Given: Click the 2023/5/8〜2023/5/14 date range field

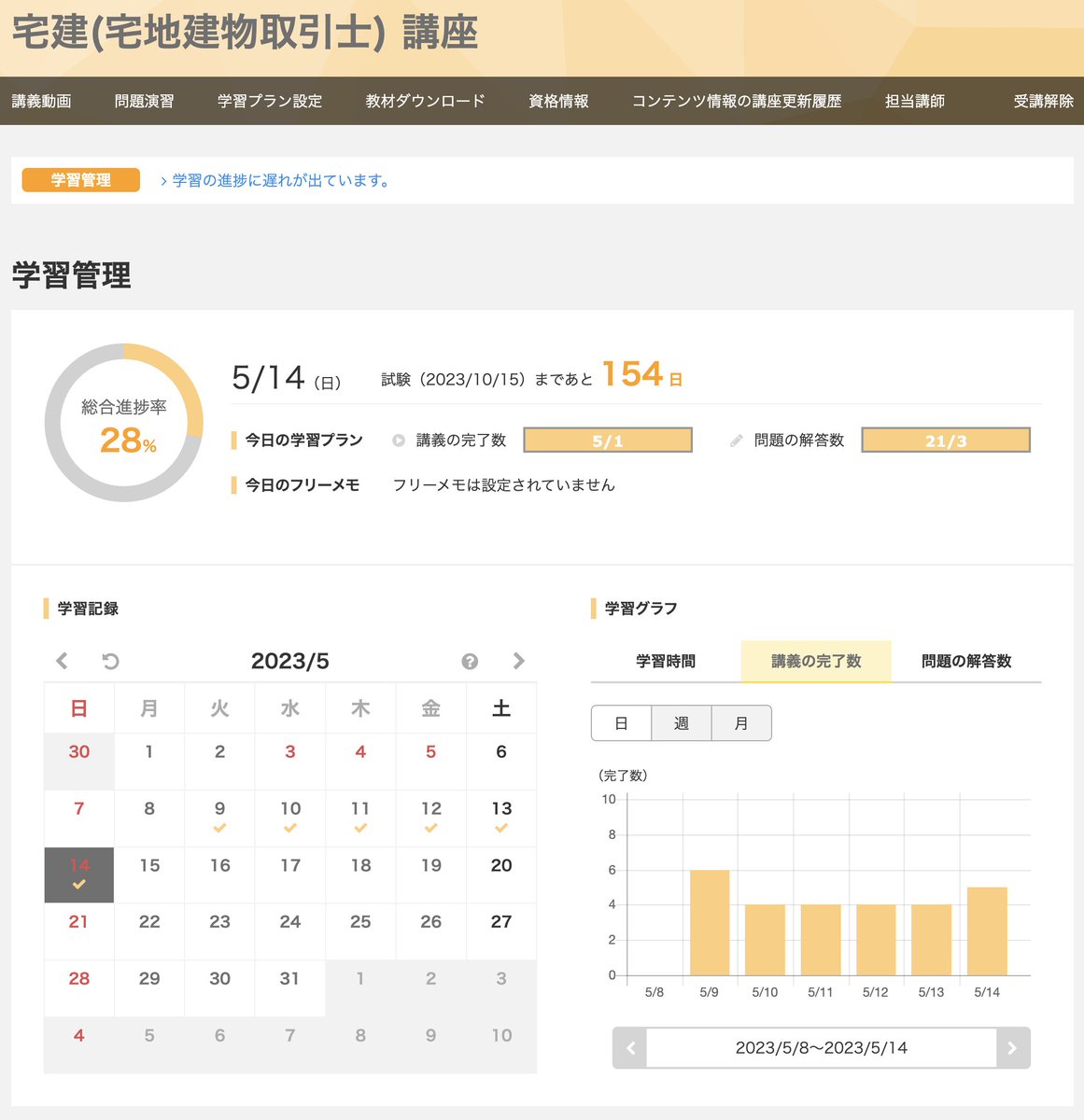Looking at the screenshot, I should point(822,1048).
